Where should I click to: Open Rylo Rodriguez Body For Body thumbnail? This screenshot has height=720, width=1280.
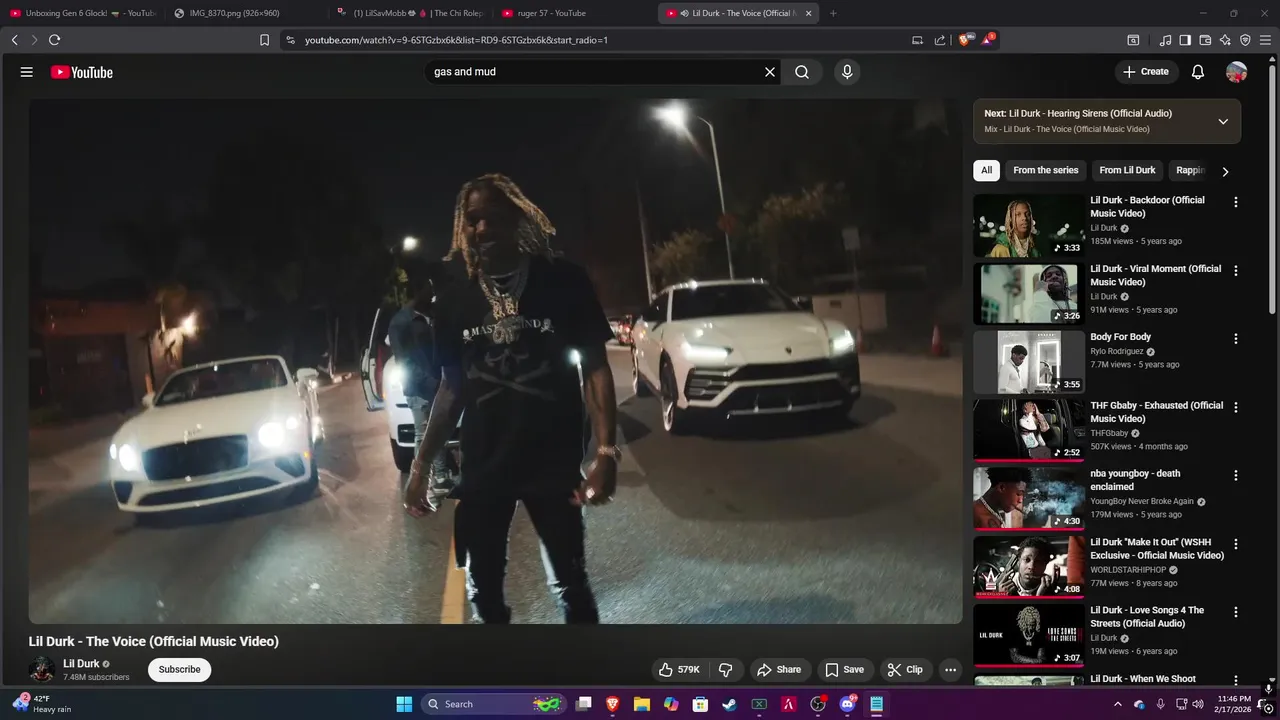coord(1029,362)
